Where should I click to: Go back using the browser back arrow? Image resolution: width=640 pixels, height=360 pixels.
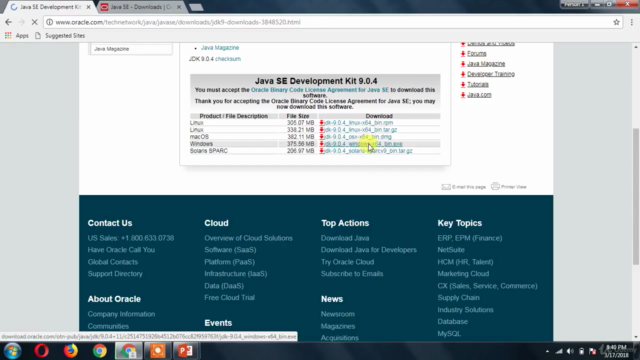click(x=8, y=22)
